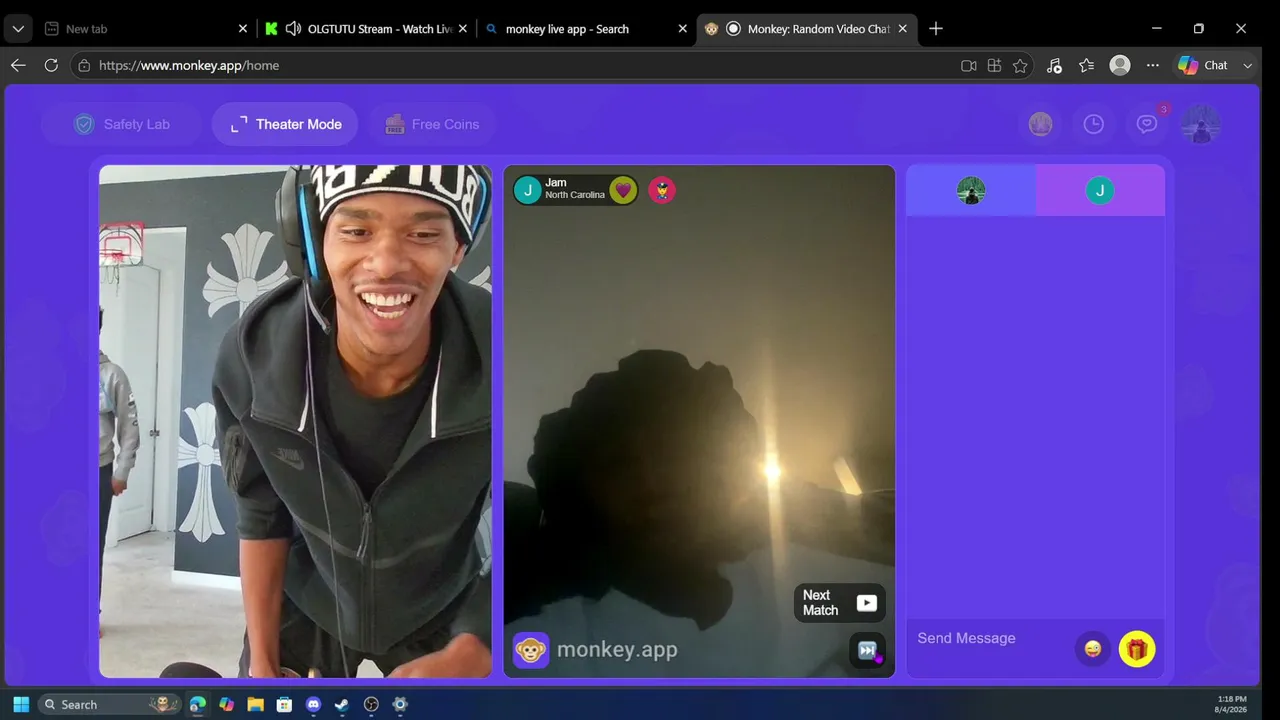Open Copilot Chat button

click(x=1204, y=65)
